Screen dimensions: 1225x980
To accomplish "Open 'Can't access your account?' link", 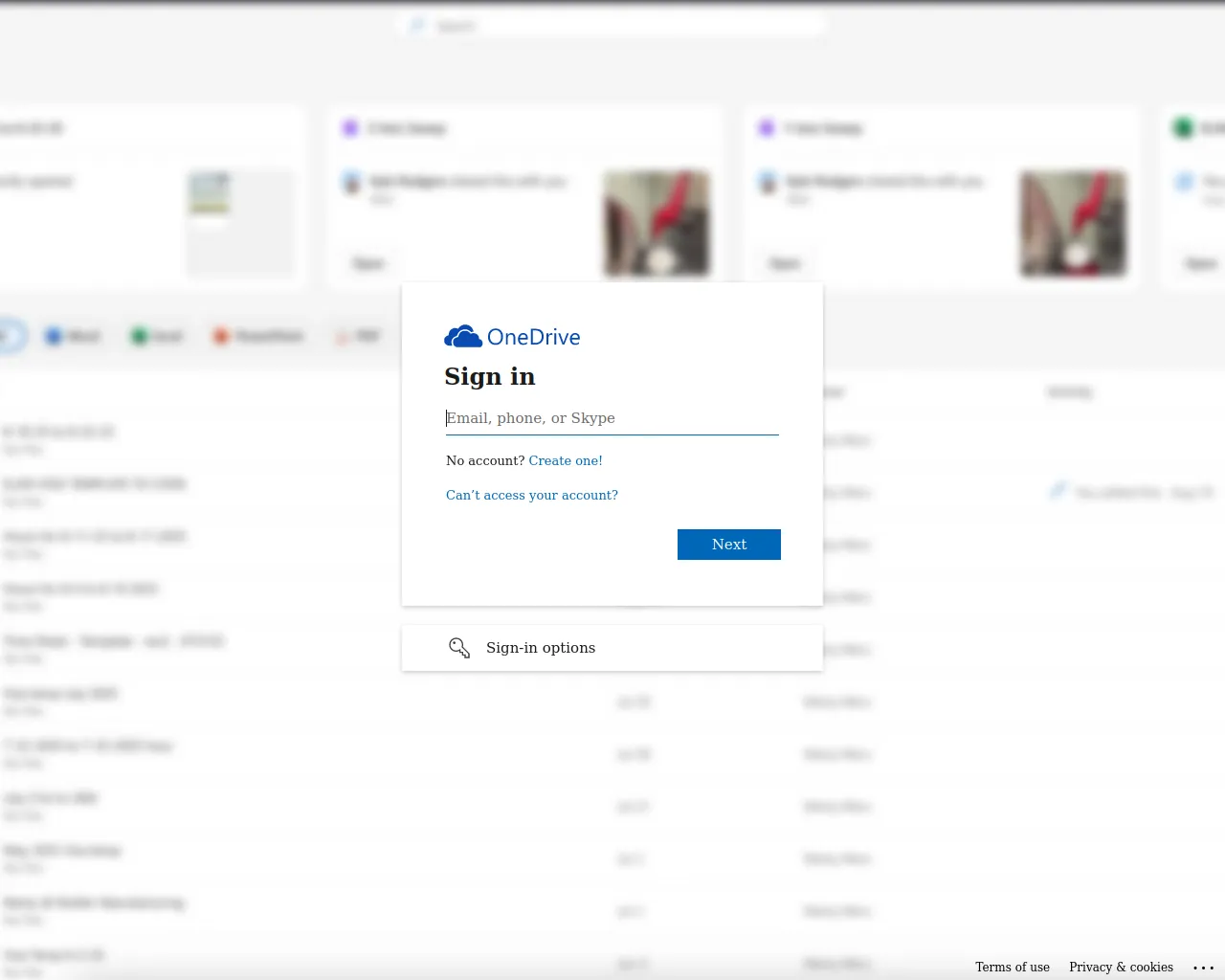I will pos(532,495).
